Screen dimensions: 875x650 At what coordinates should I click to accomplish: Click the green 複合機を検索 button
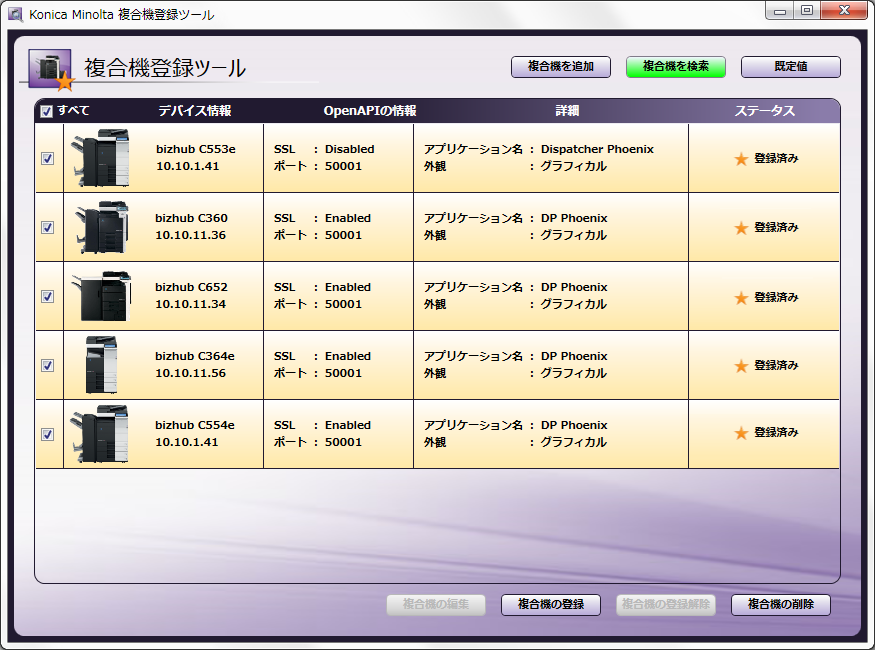(676, 66)
